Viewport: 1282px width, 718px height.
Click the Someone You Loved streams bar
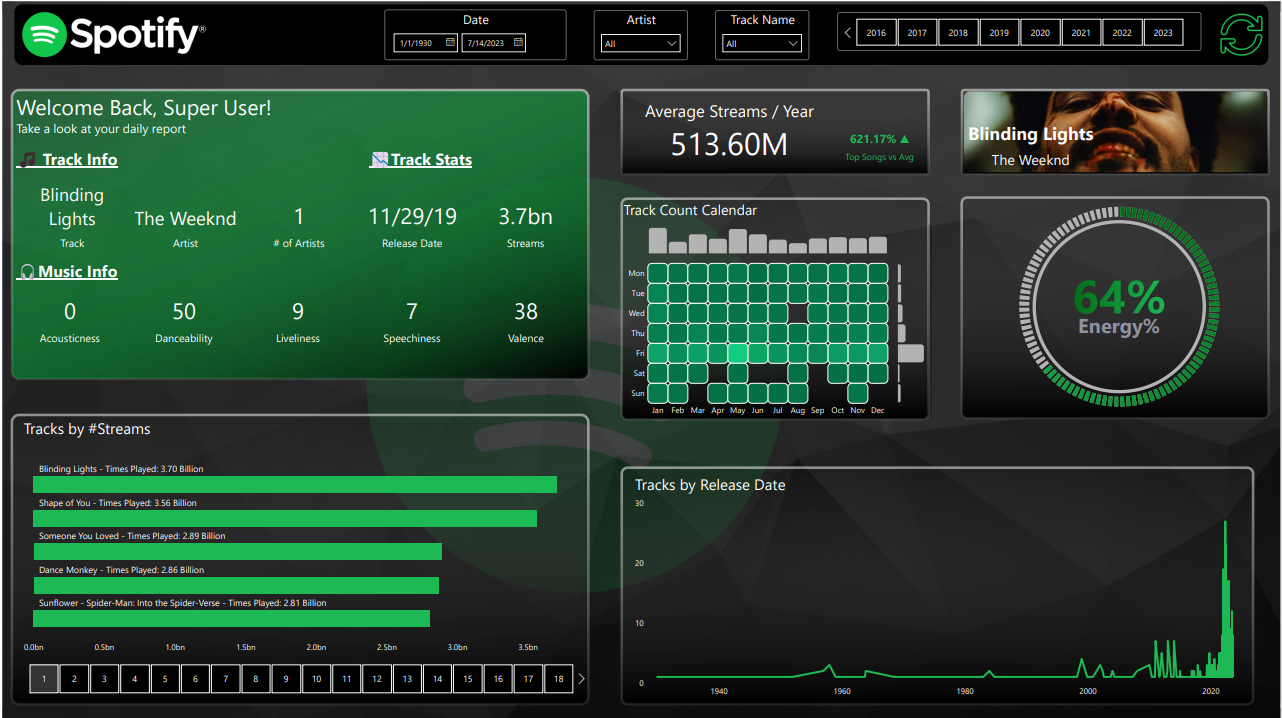[237, 552]
